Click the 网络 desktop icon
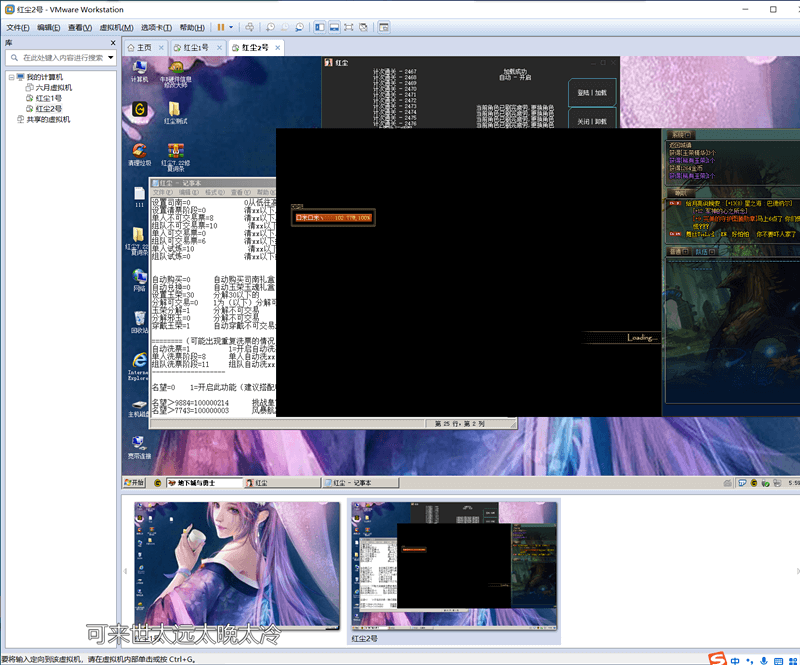The height and width of the screenshot is (665, 800). tap(139, 280)
